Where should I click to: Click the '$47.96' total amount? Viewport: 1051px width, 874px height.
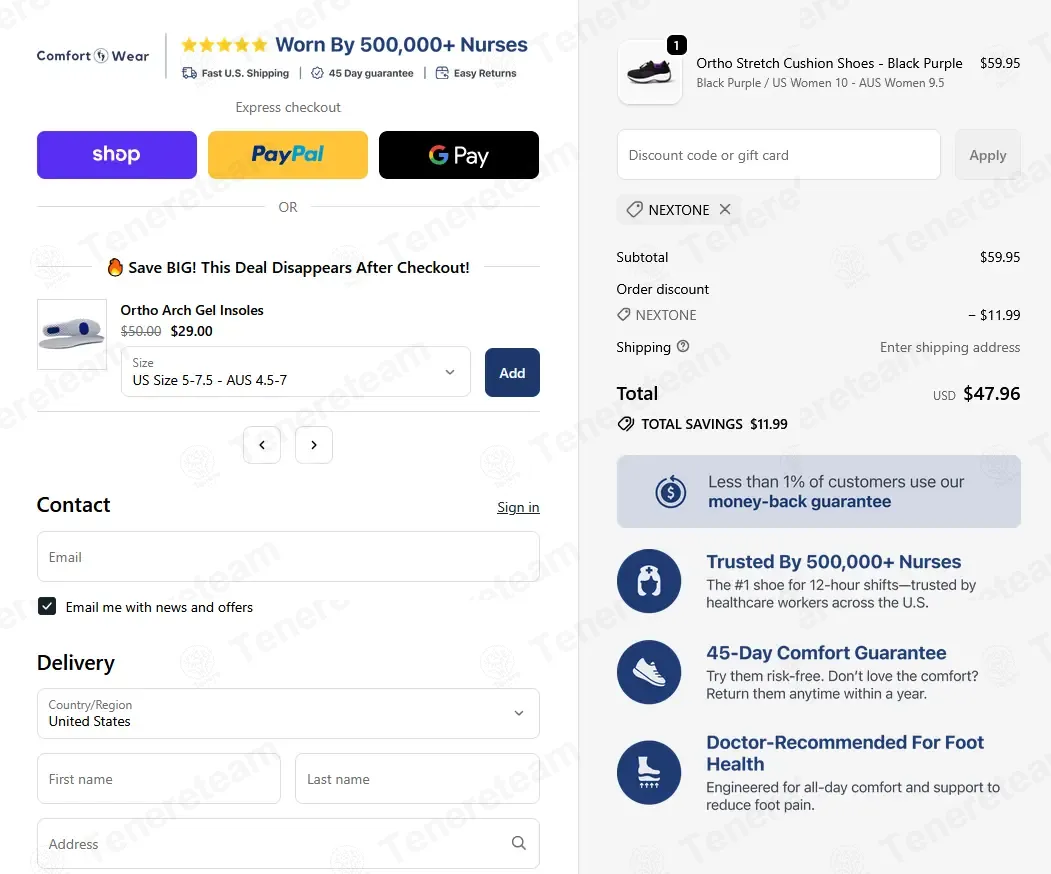click(991, 393)
